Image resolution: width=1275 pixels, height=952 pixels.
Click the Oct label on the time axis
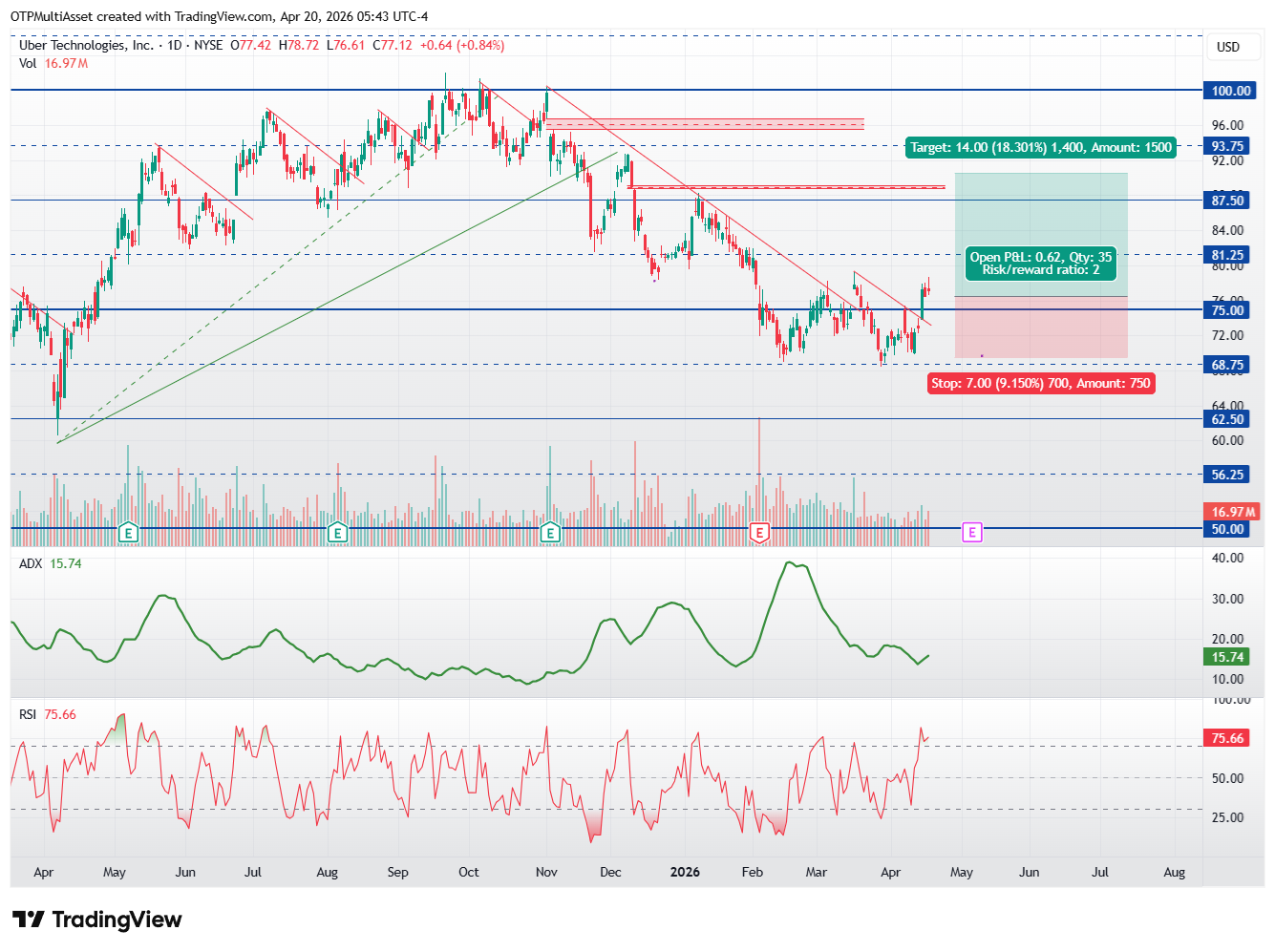(x=469, y=872)
